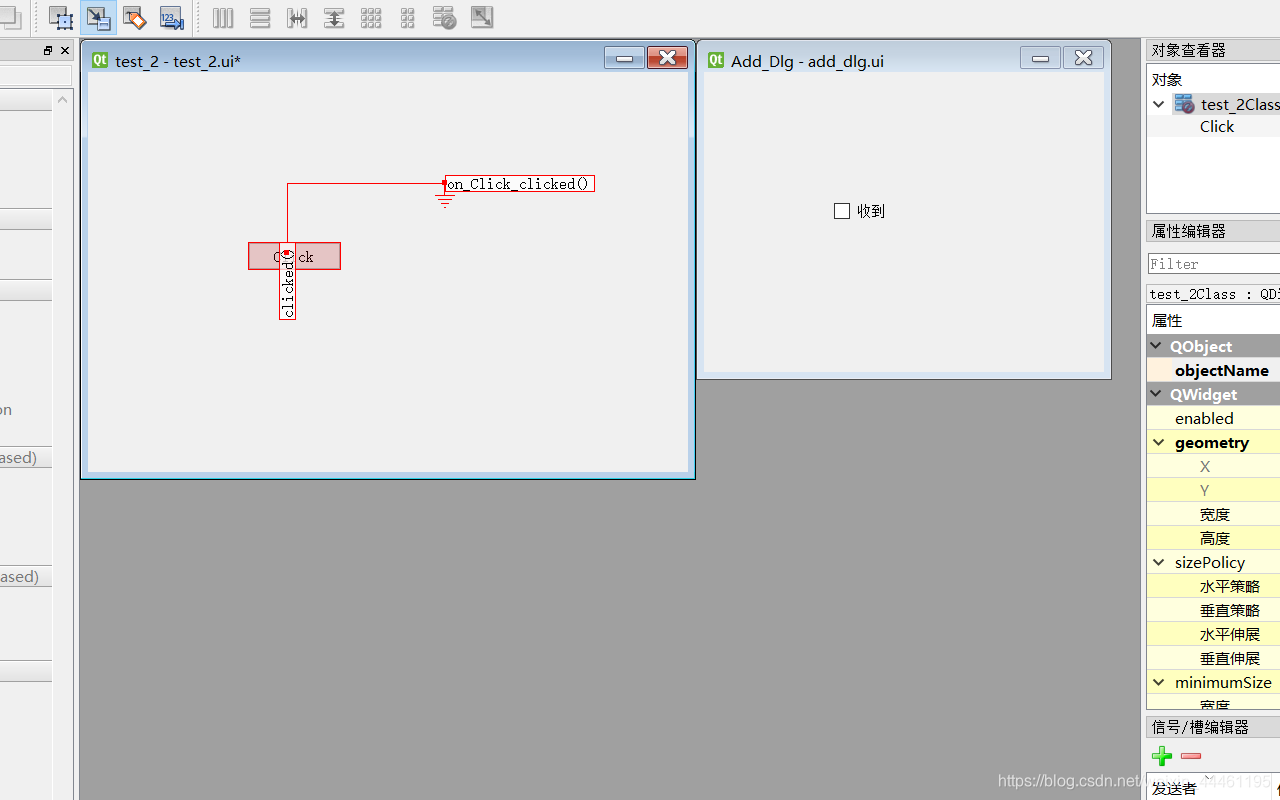The width and height of the screenshot is (1280, 800).
Task: Check the 收到 checkbox in Add_Dlg
Action: pos(842,211)
